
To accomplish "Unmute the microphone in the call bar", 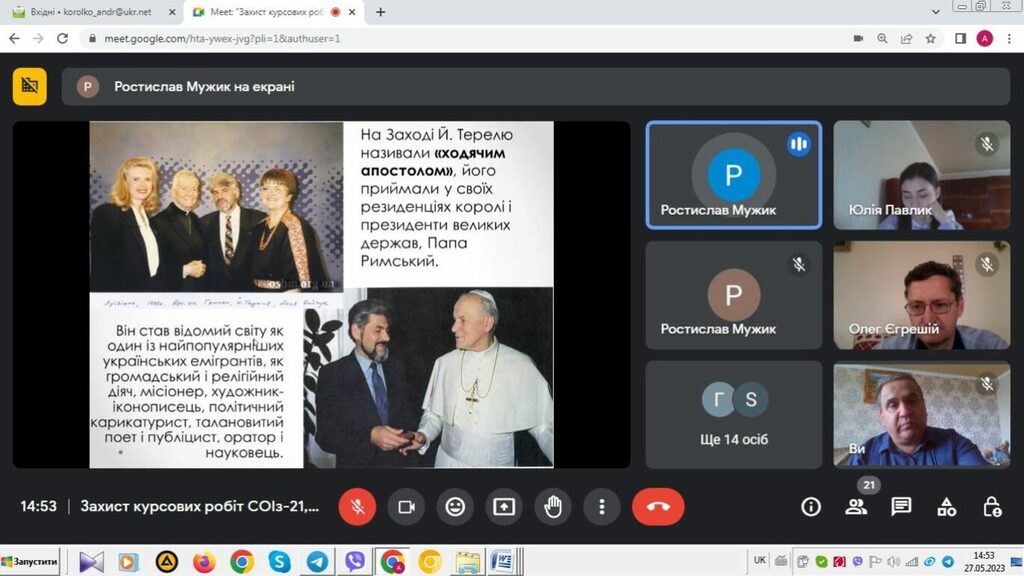I will 357,507.
